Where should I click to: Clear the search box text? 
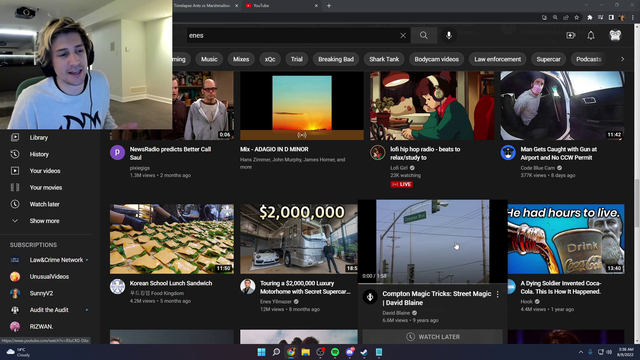(x=403, y=36)
